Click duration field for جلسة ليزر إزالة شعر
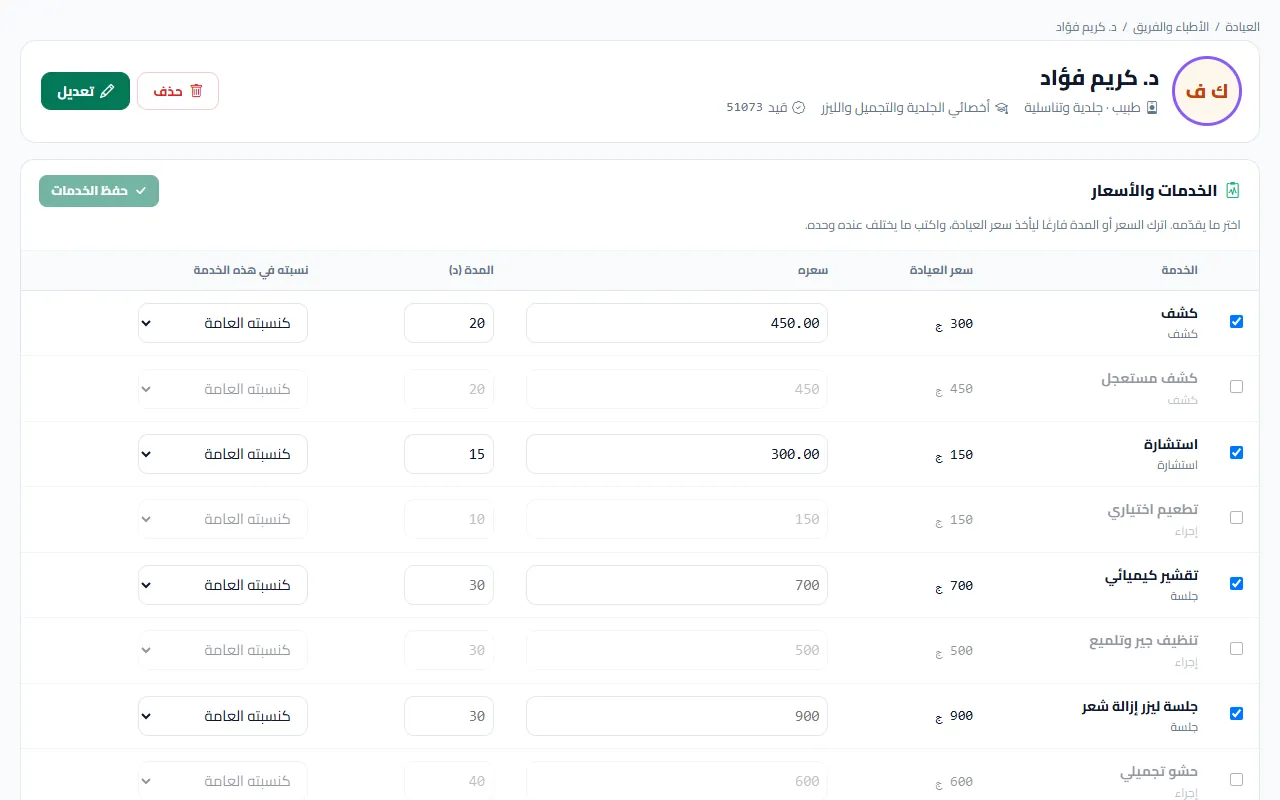The width and height of the screenshot is (1280, 800). click(449, 716)
